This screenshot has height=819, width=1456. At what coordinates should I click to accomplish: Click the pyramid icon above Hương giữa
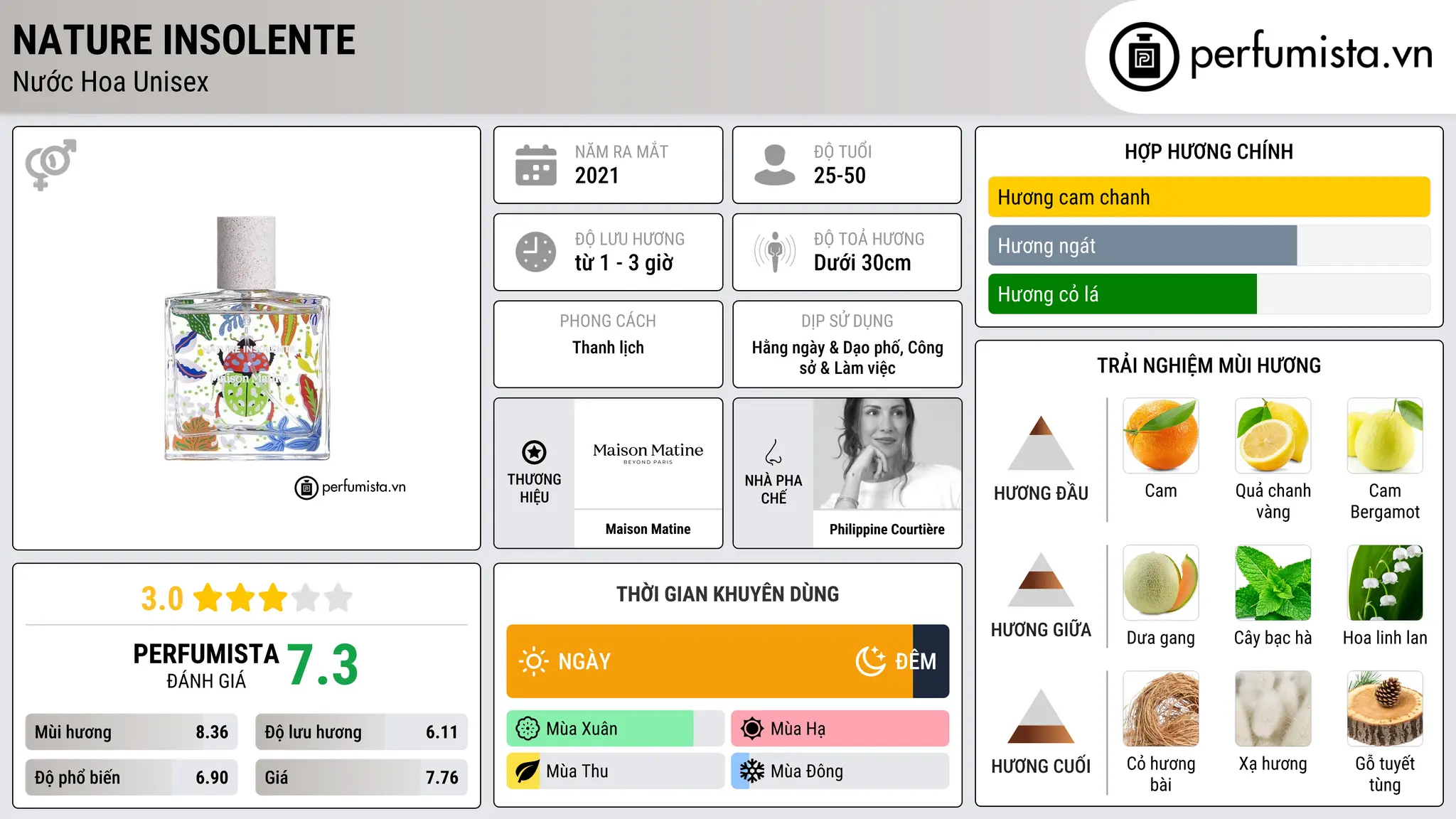pos(1041,579)
